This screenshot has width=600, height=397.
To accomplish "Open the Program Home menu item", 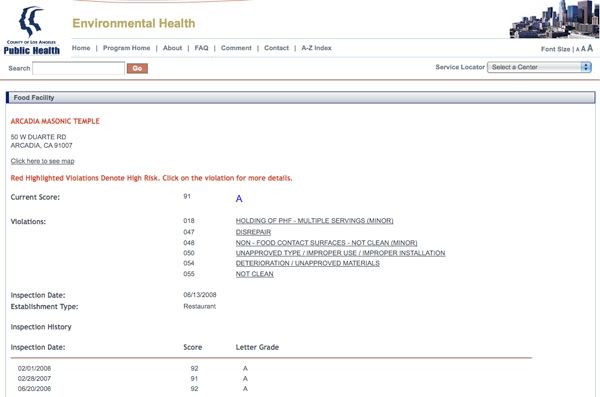I will coord(127,48).
